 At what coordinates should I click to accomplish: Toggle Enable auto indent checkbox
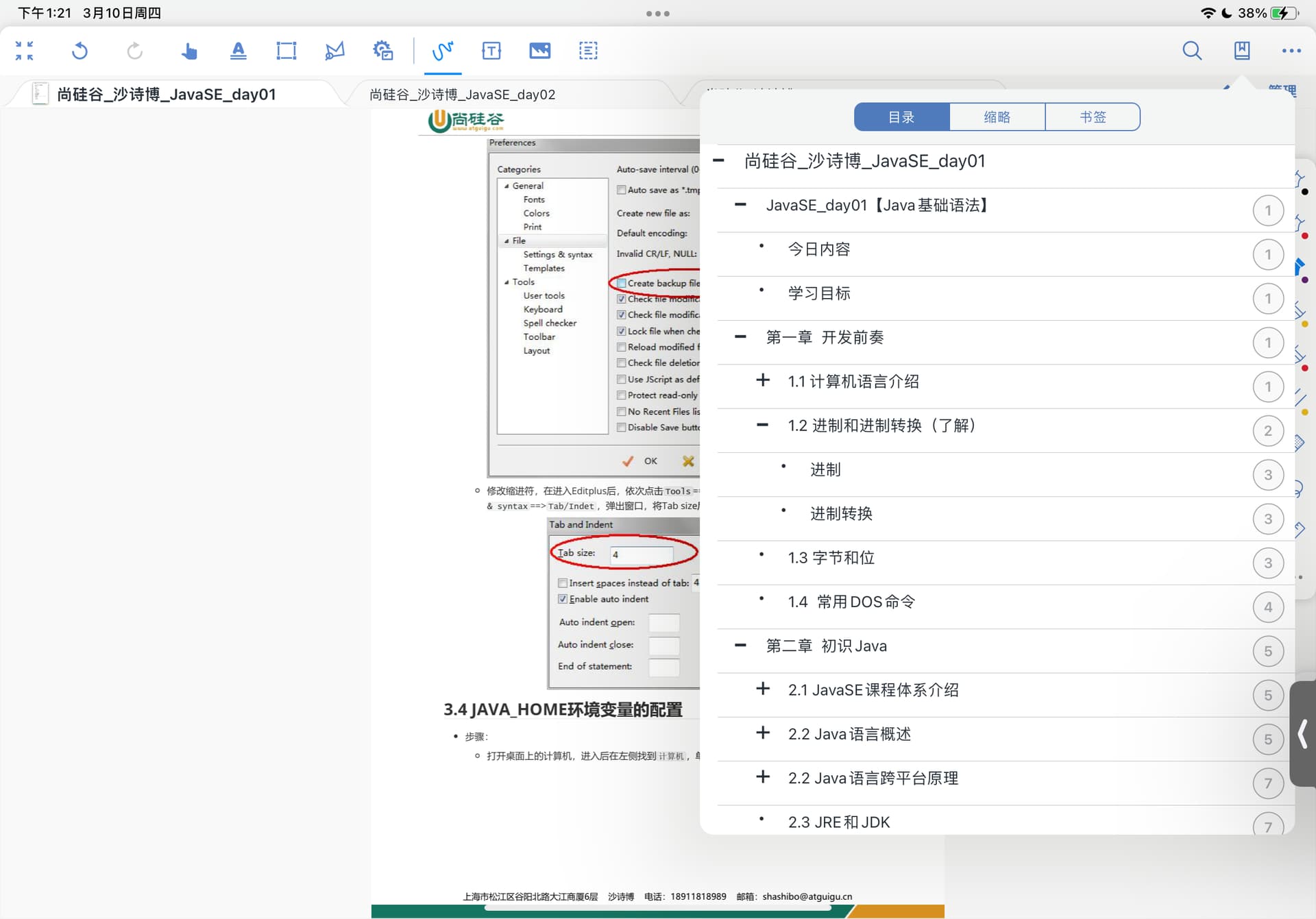563,599
